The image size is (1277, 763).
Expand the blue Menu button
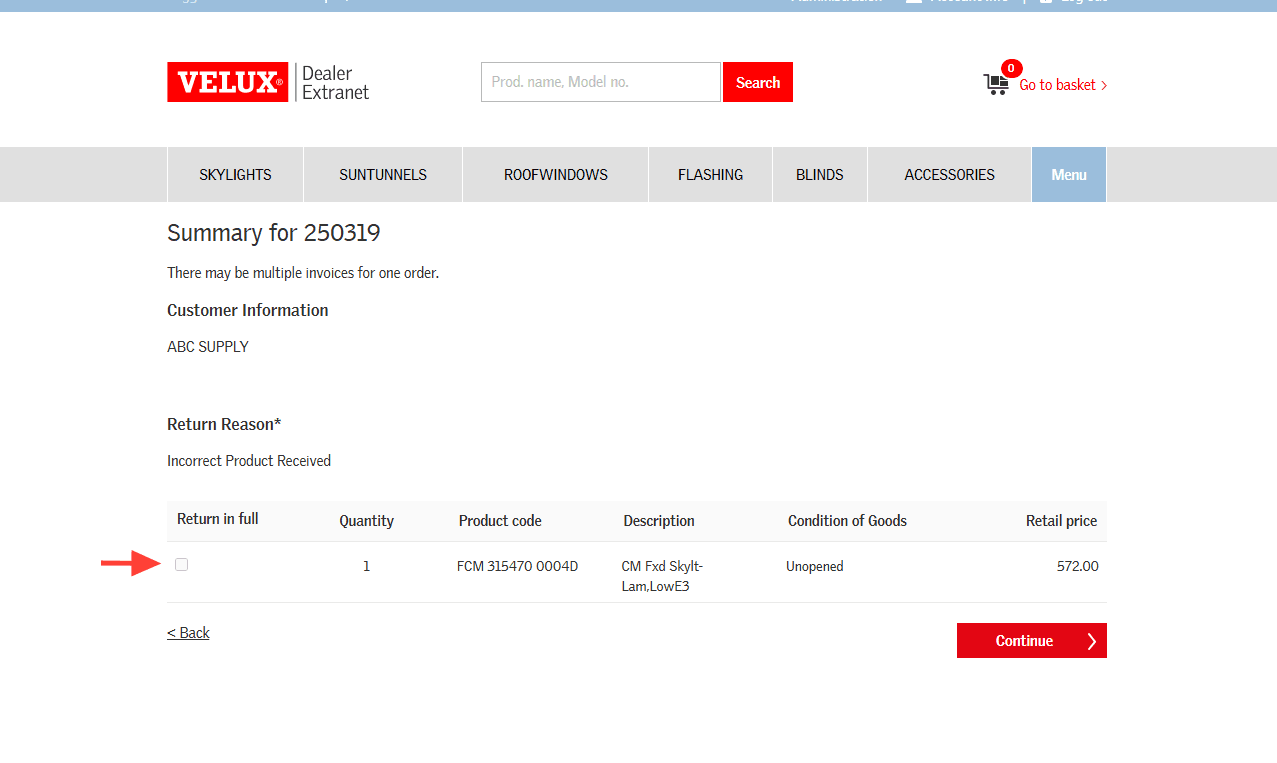[1069, 175]
